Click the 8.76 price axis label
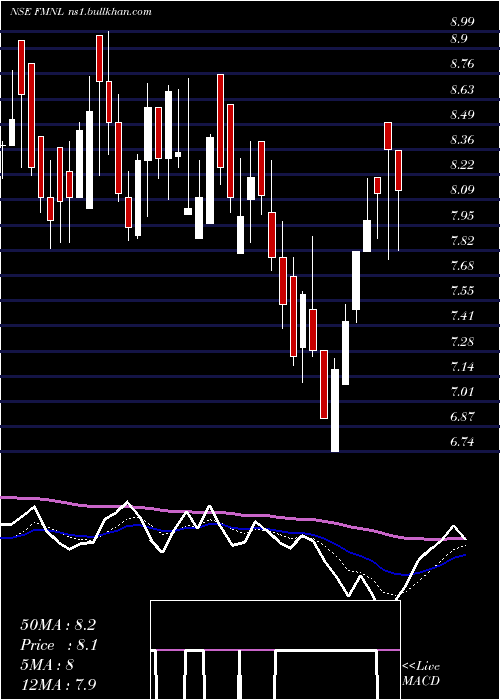 [x=462, y=64]
